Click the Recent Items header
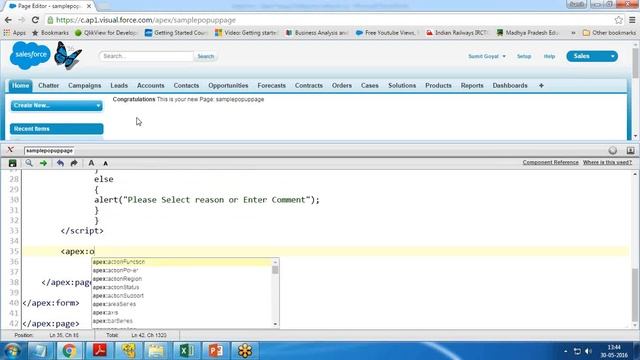 56,129
